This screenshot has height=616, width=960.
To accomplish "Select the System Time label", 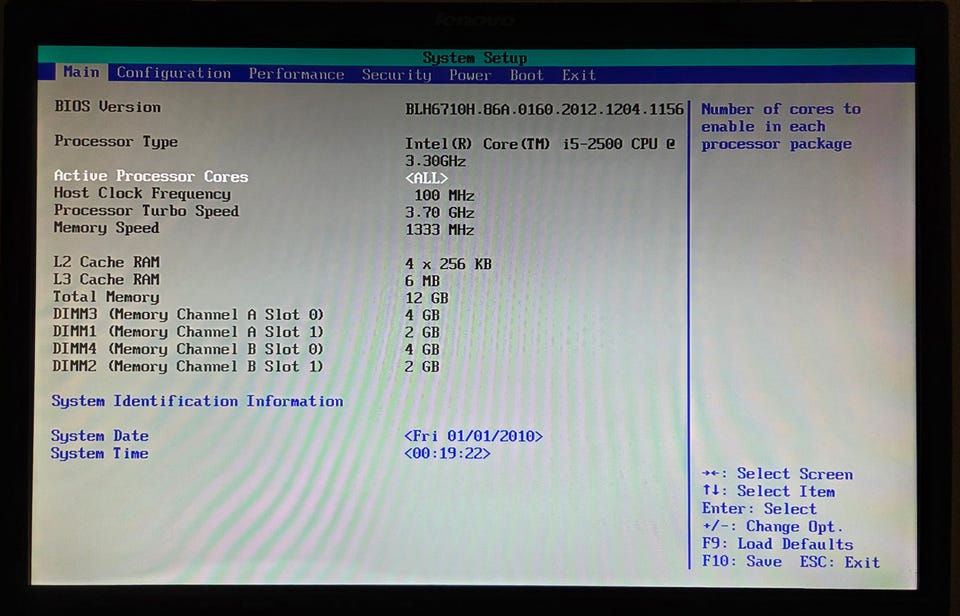I will (99, 454).
